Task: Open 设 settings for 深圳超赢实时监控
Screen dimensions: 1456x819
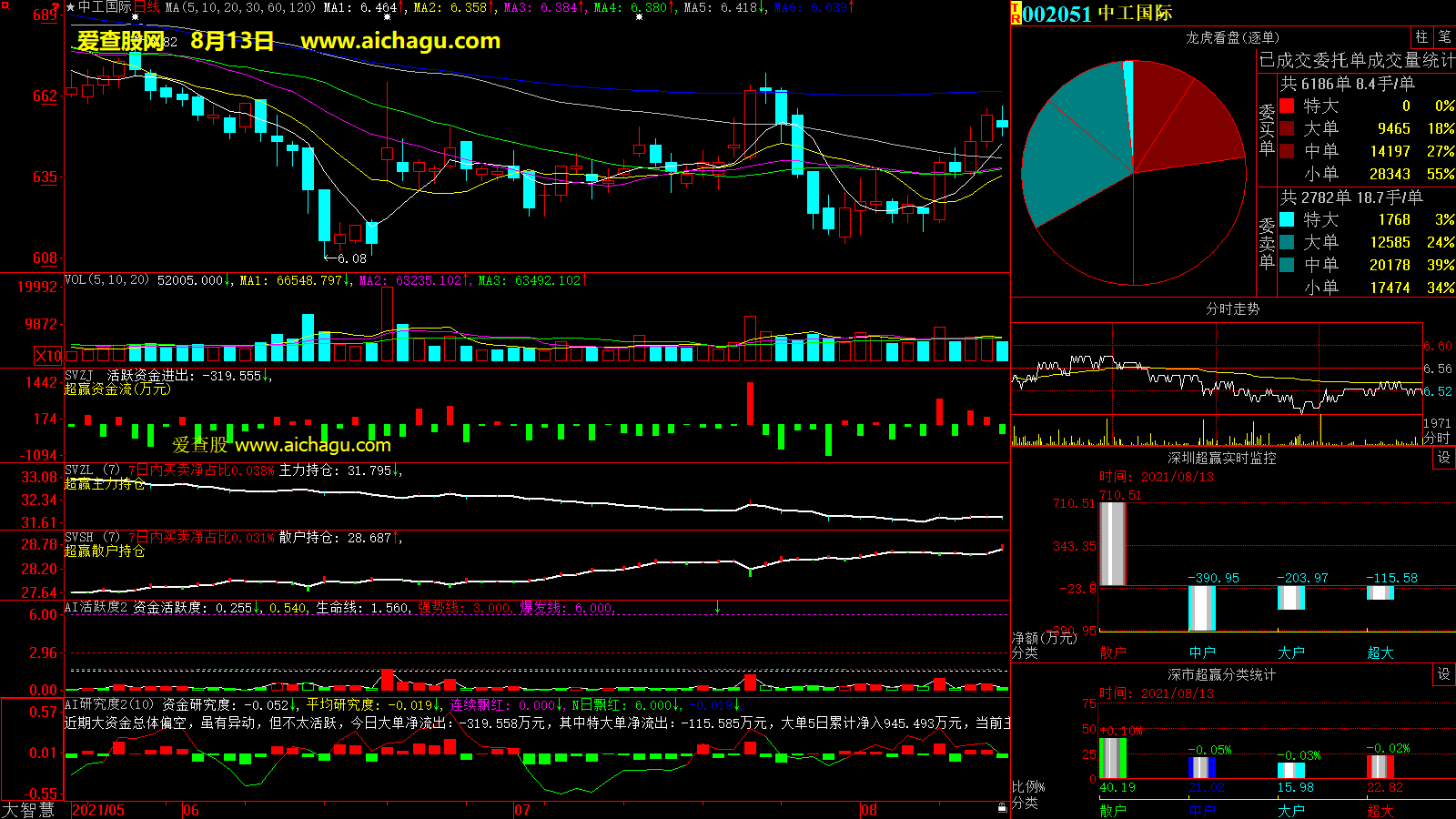Action: tap(1444, 458)
